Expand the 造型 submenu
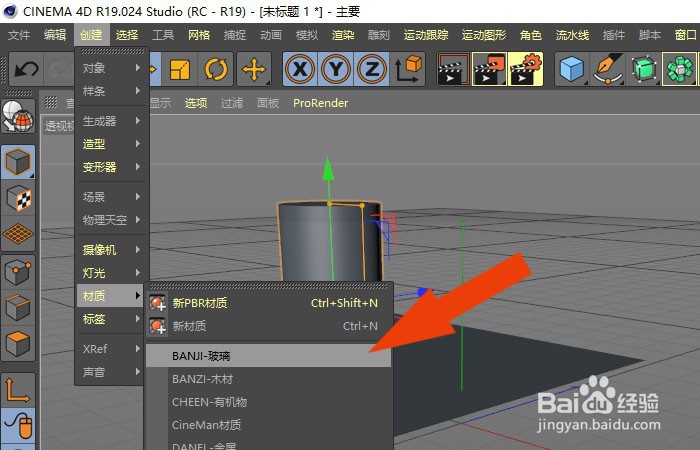Screen dimensions: 700x450 click(112, 144)
